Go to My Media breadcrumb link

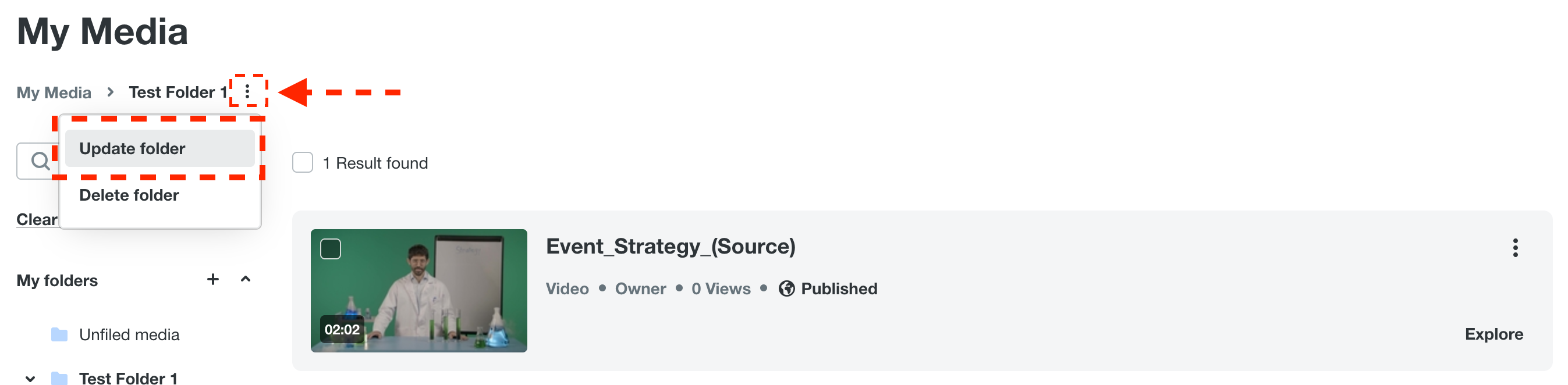(54, 92)
